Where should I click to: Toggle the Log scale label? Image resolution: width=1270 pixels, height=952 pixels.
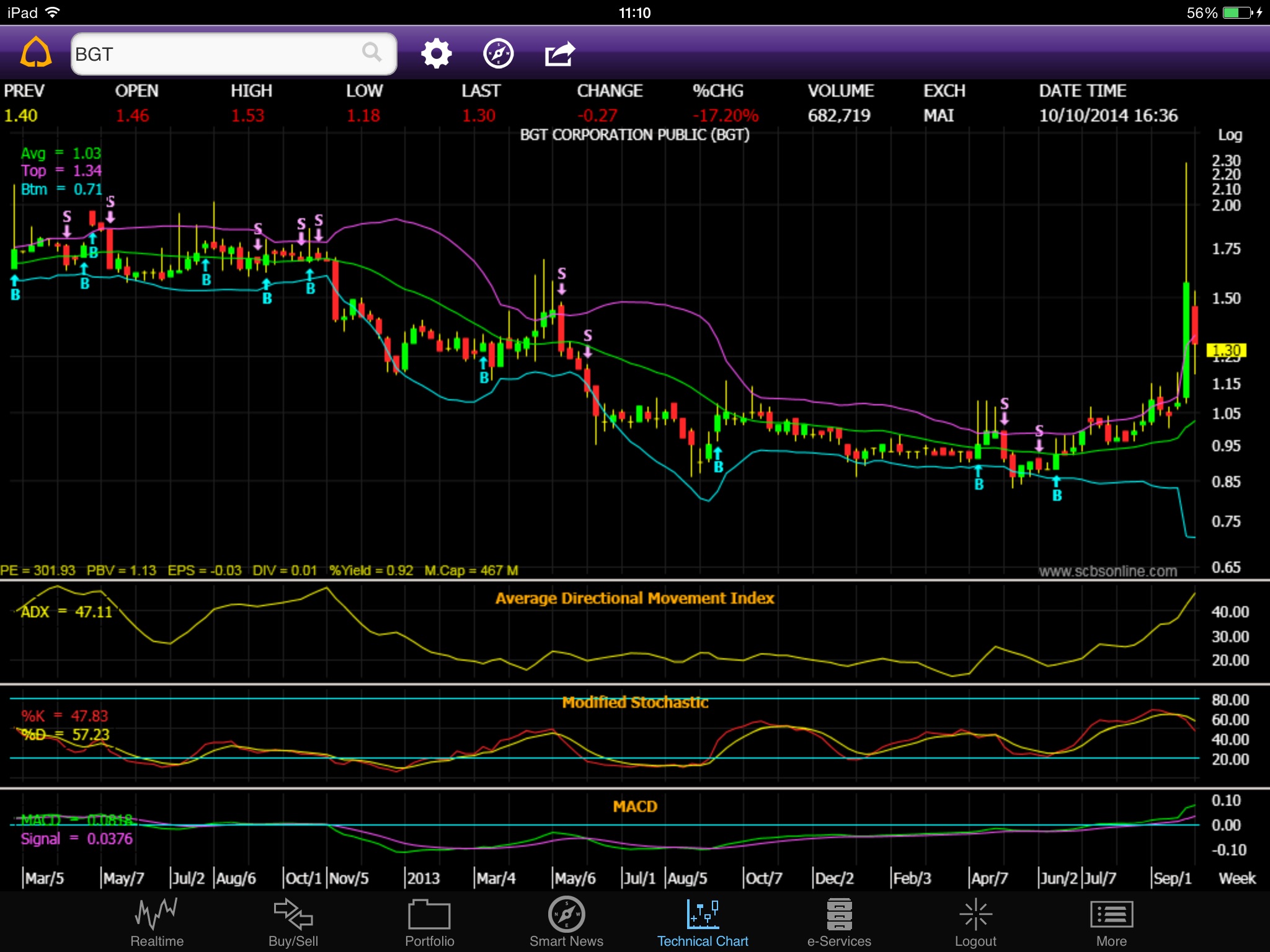pyautogui.click(x=1230, y=135)
